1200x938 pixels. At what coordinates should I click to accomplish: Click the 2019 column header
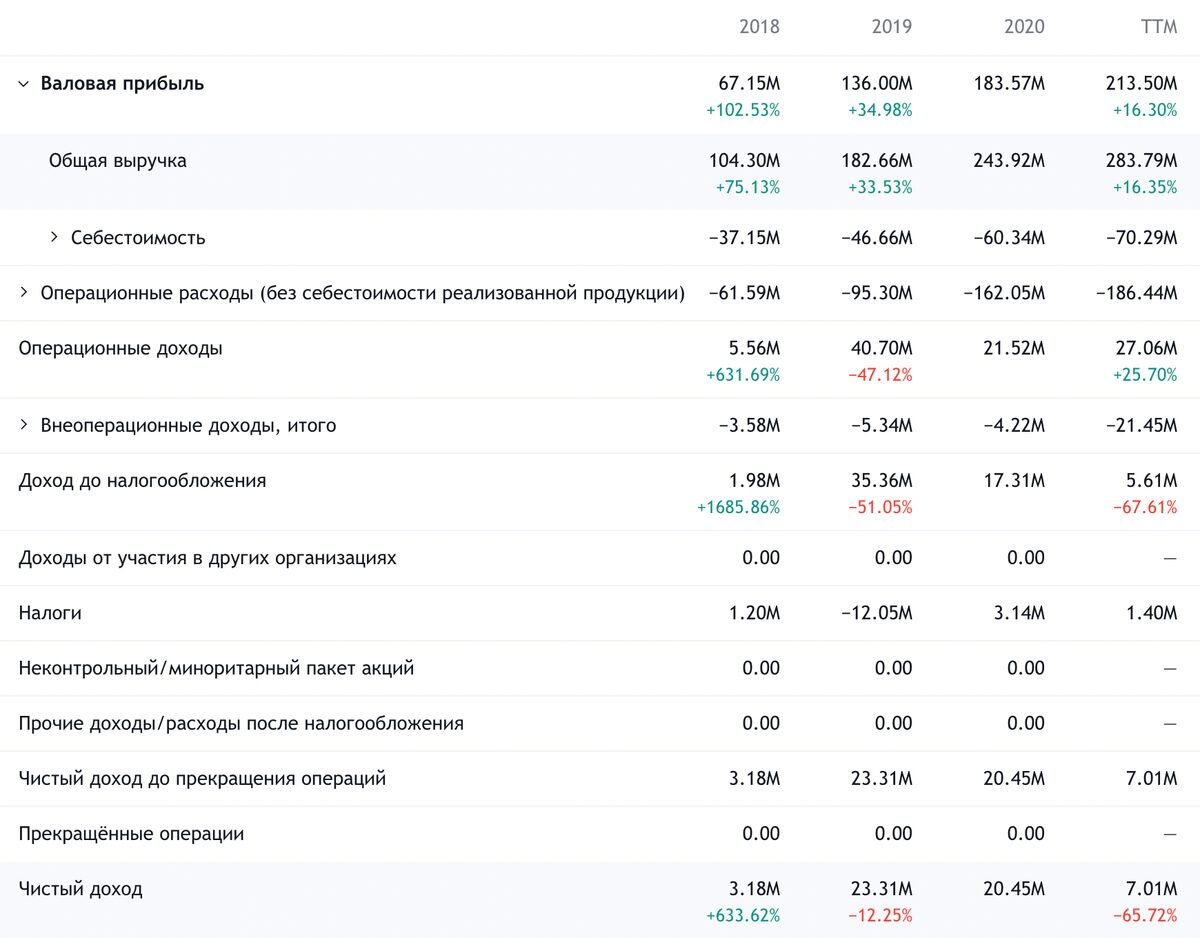click(892, 27)
